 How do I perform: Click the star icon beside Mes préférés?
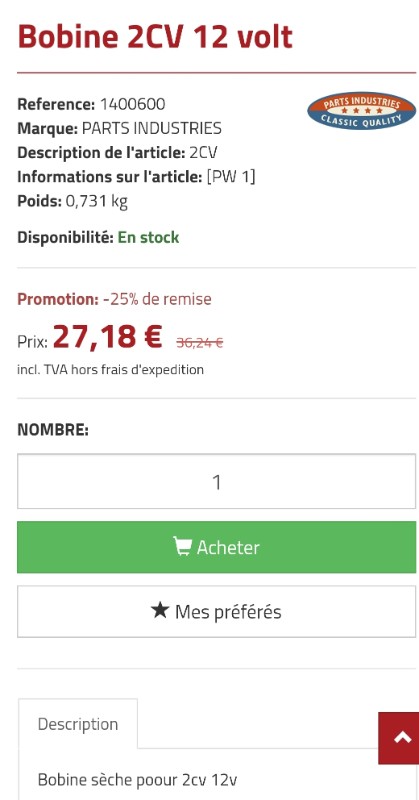[160, 610]
